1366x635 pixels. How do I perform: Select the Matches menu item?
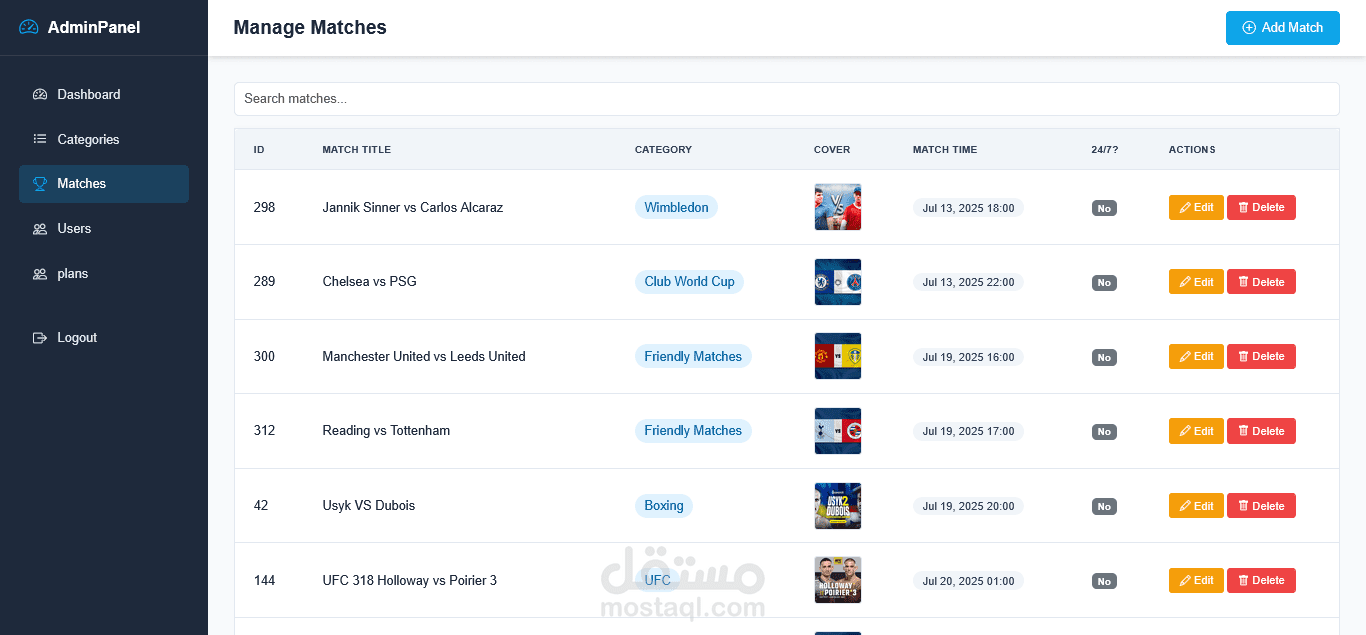(104, 184)
